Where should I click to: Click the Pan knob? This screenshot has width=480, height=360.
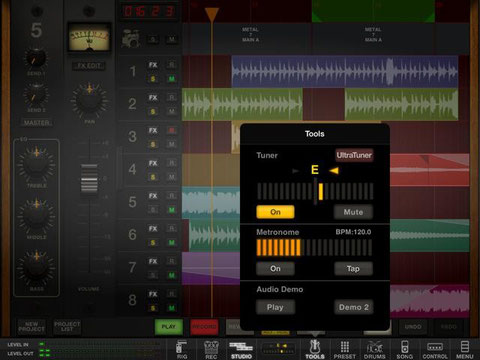pyautogui.click(x=89, y=101)
